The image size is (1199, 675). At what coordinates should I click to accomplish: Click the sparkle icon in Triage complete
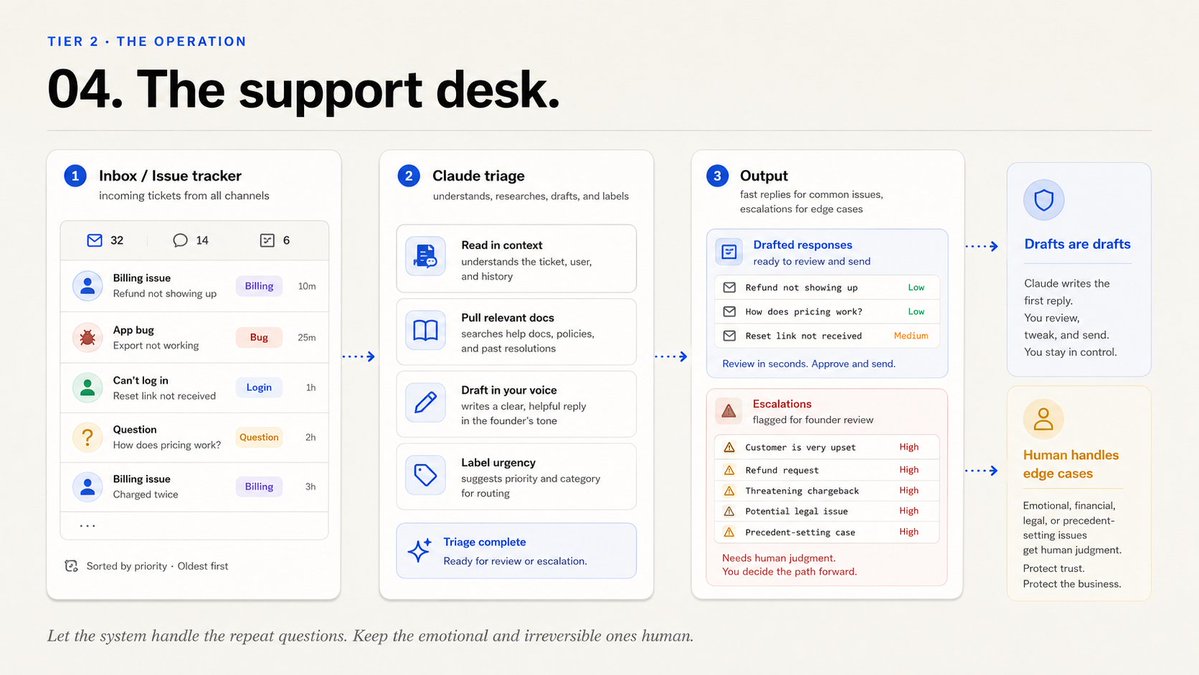(x=419, y=550)
